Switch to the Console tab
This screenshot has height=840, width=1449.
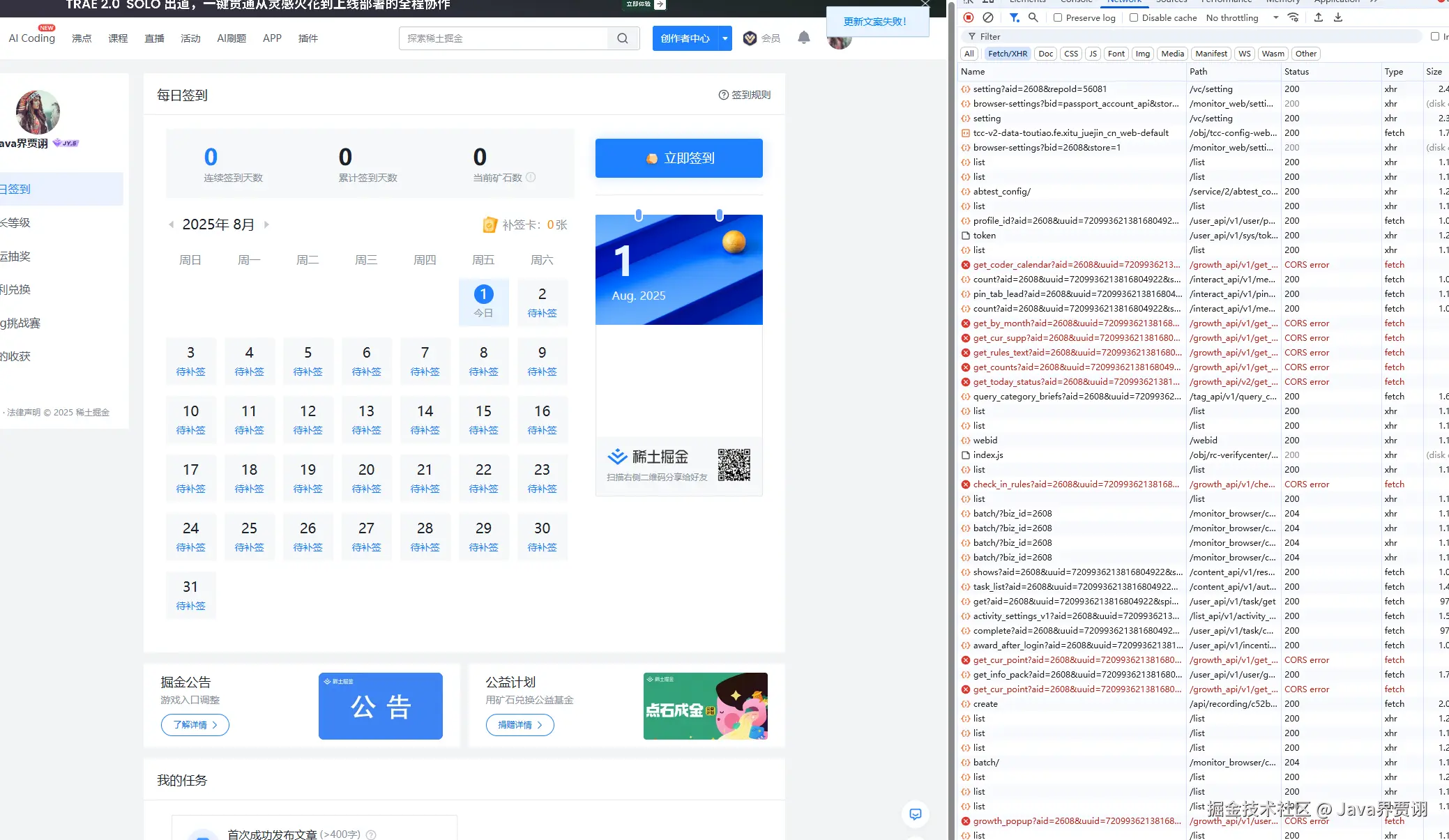pos(1075,2)
